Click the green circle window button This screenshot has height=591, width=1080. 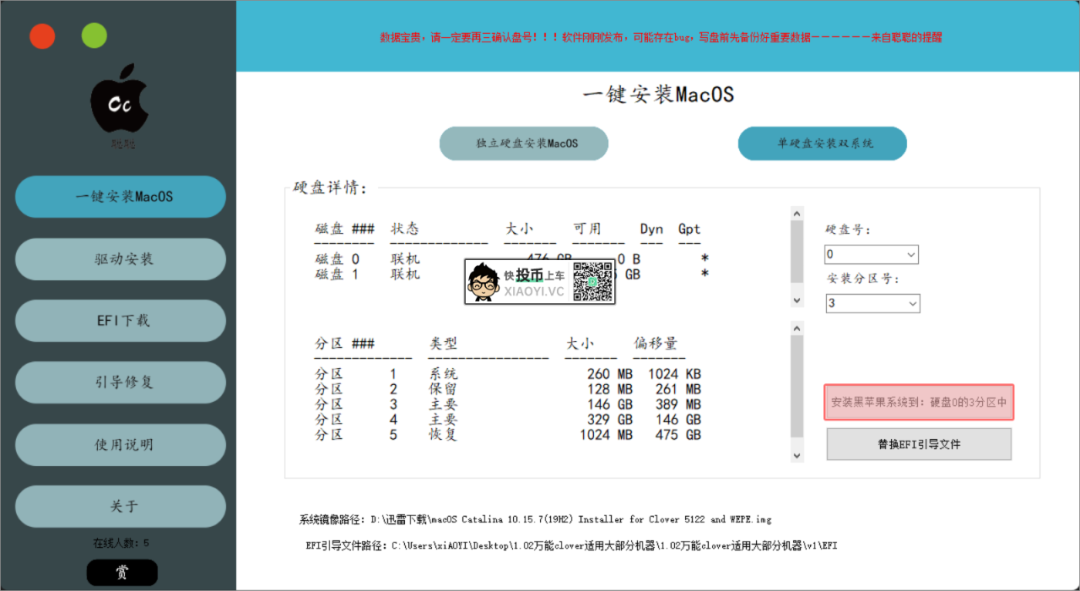pos(94,36)
